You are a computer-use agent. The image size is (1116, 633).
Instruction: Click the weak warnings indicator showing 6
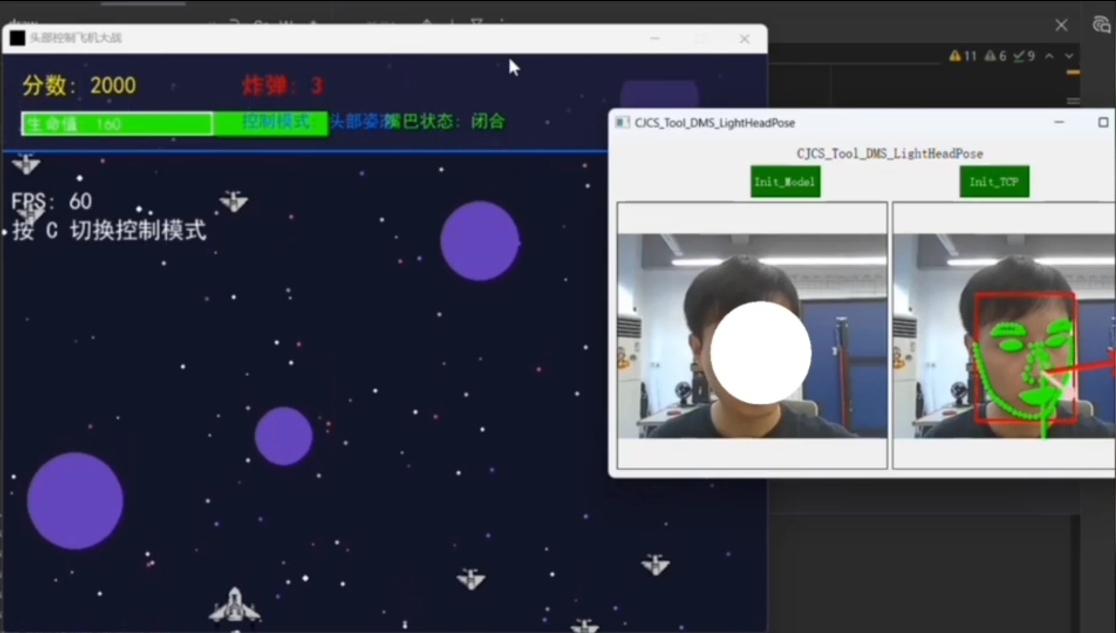(x=996, y=57)
